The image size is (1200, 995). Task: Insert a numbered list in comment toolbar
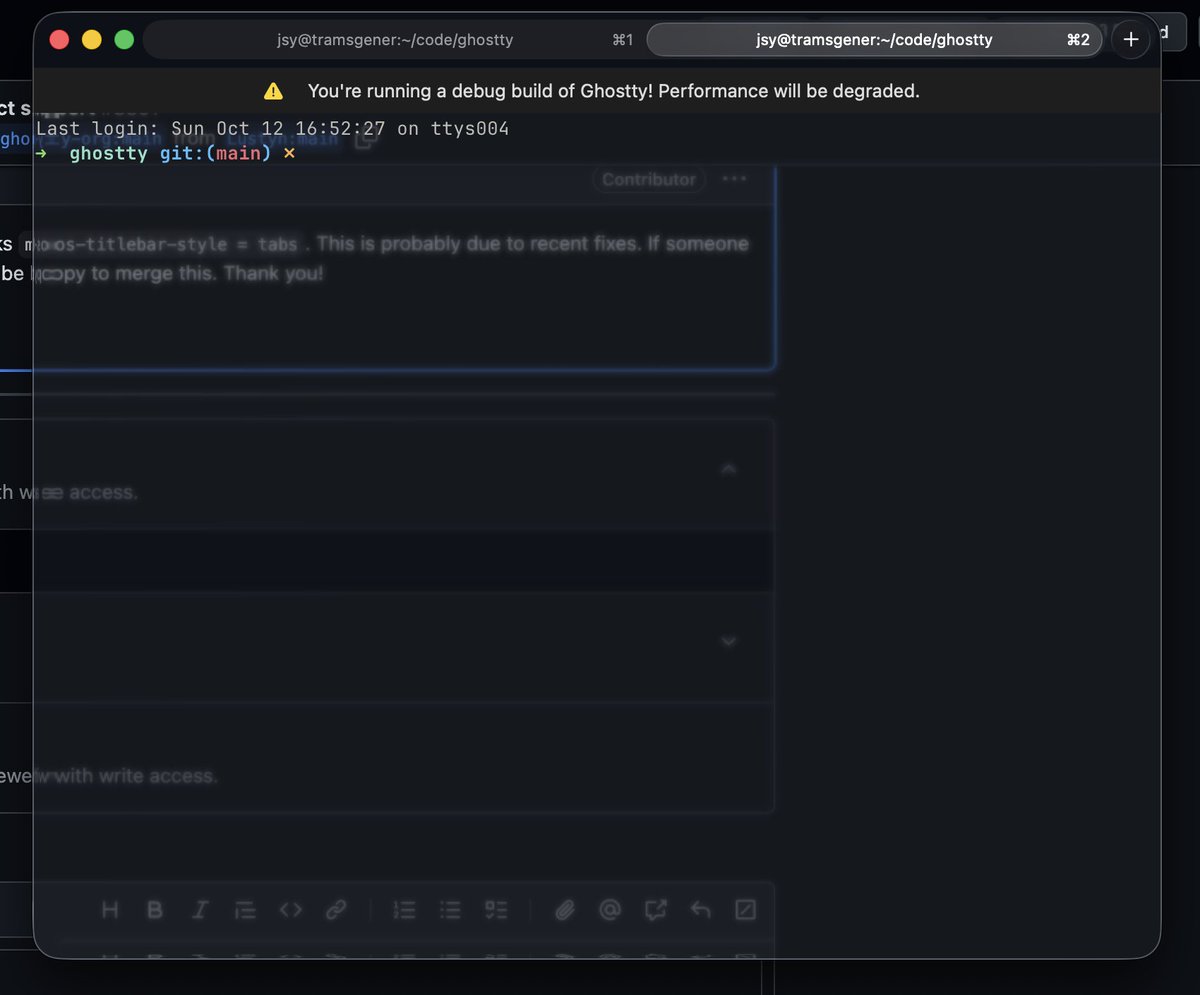pyautogui.click(x=404, y=909)
